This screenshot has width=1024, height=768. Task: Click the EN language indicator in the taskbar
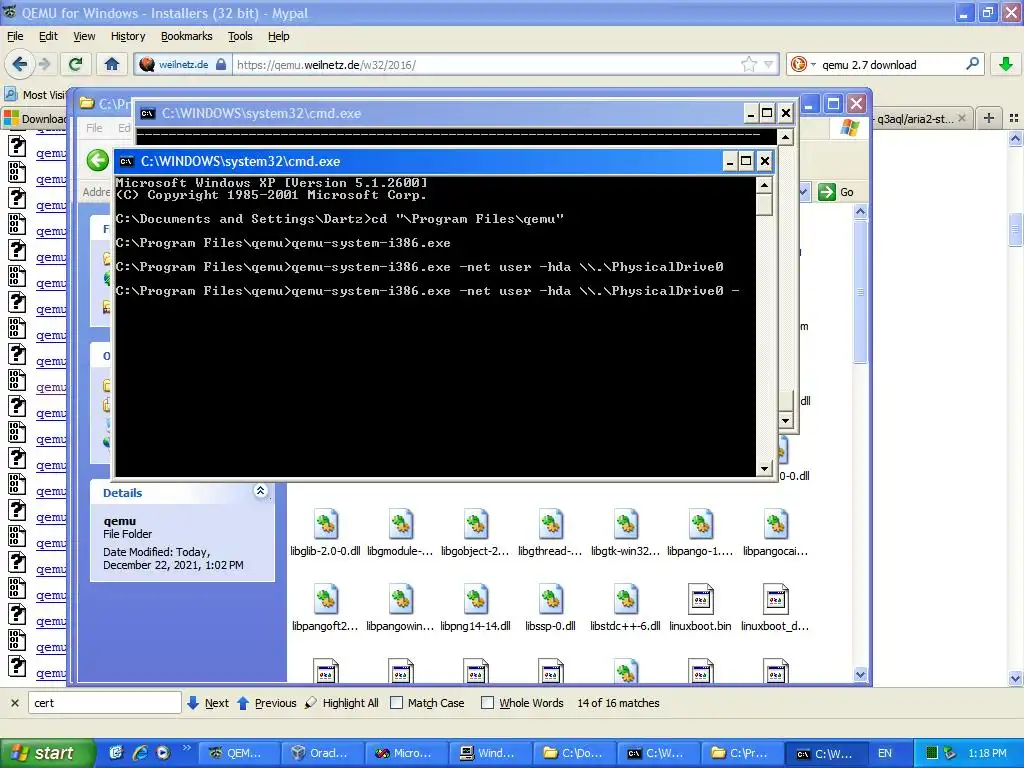tap(885, 753)
